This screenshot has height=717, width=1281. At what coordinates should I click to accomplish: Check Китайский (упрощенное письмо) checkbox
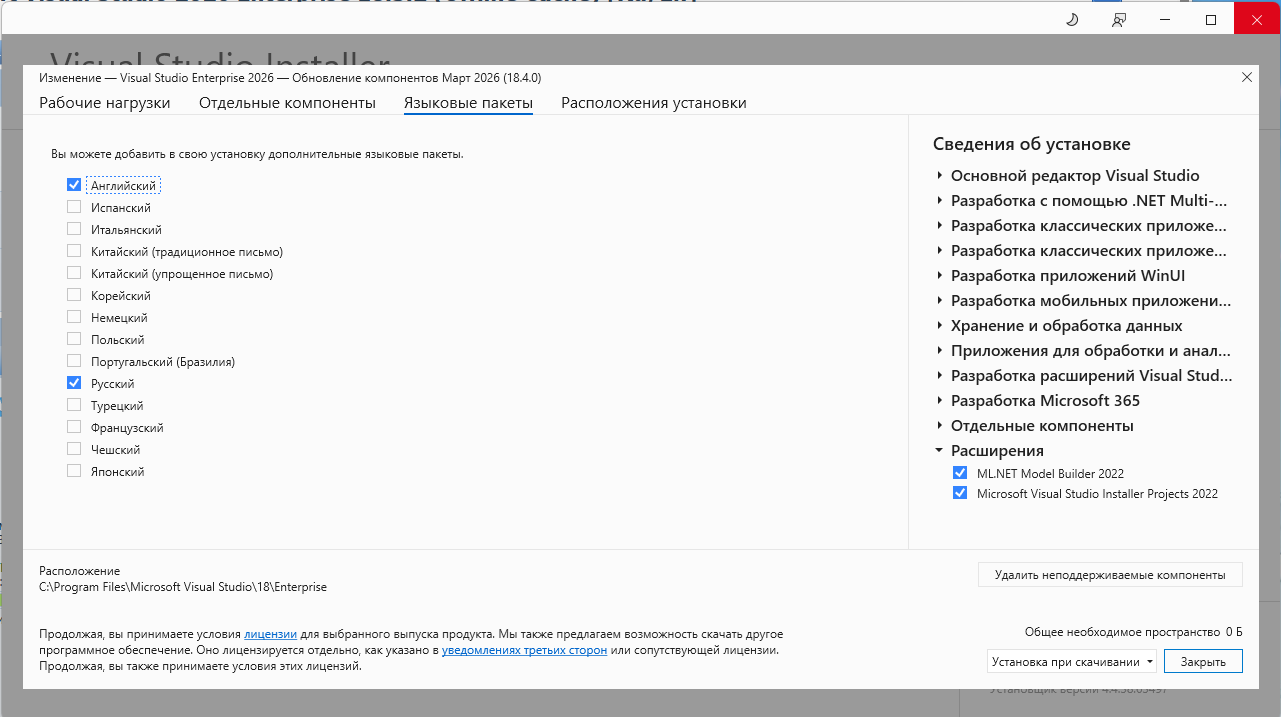[x=74, y=273]
